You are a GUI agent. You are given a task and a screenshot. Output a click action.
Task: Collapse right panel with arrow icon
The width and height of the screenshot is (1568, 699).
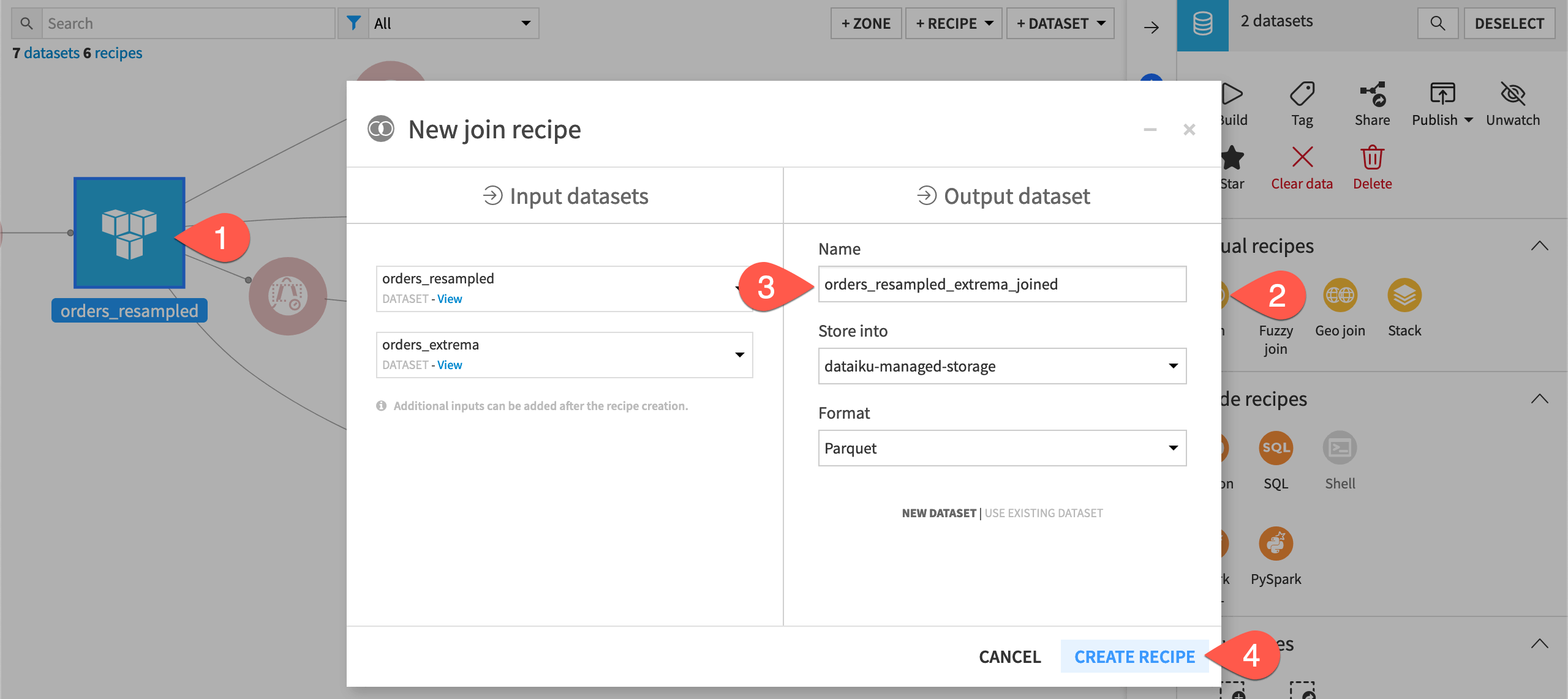point(1151,27)
